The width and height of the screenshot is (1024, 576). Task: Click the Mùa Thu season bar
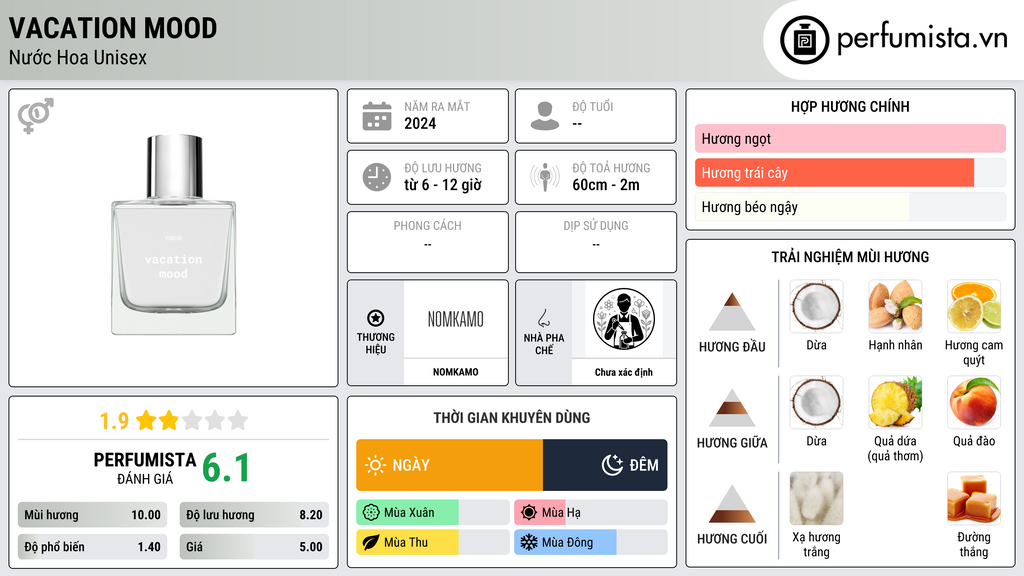[432, 542]
